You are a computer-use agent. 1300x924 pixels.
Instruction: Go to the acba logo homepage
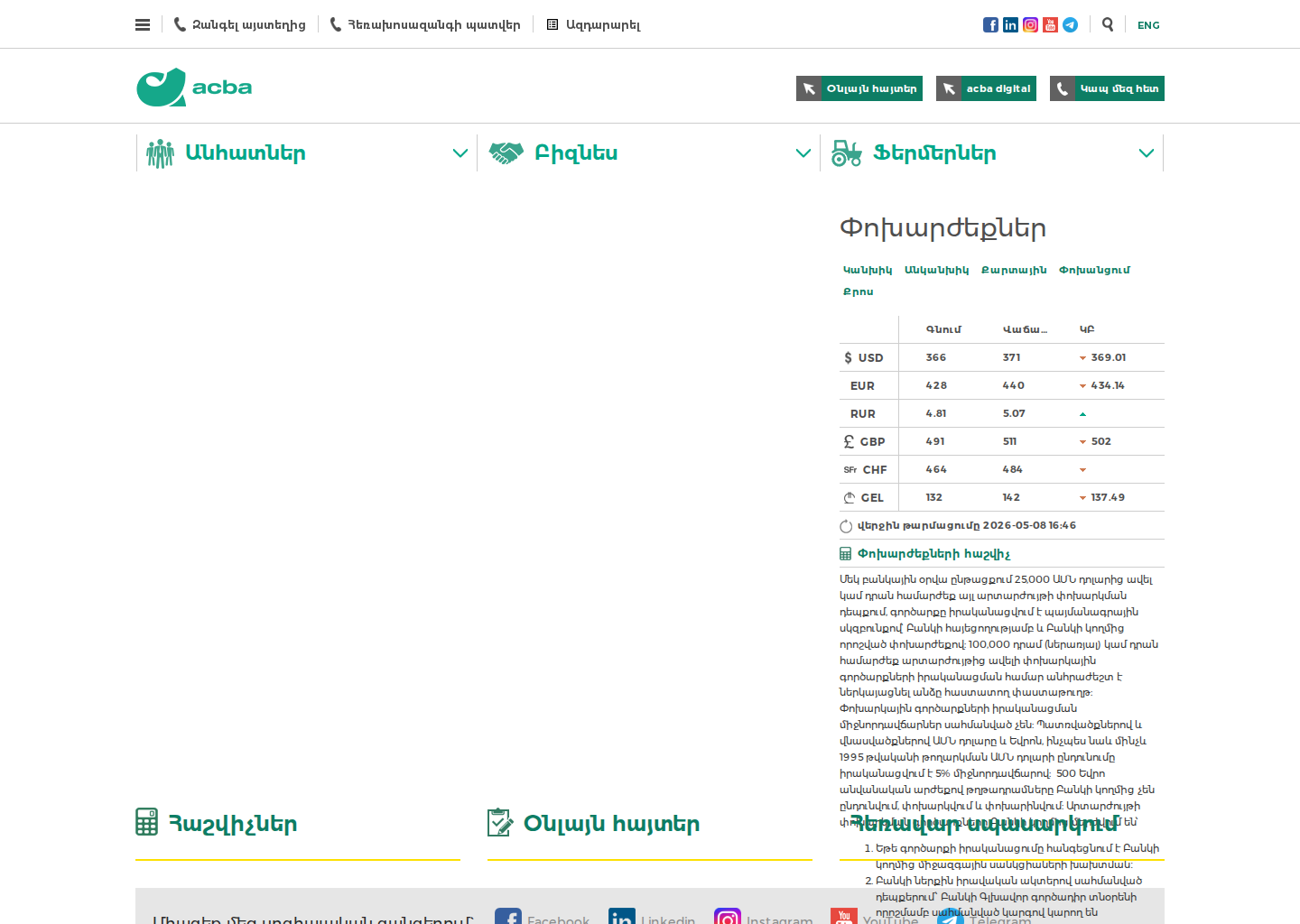click(194, 88)
